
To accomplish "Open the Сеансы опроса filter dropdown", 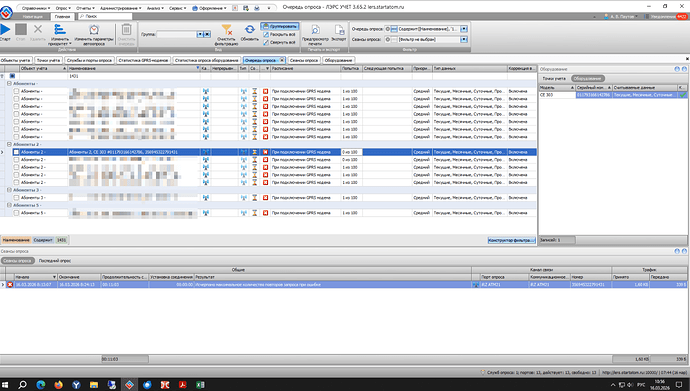I will pos(464,40).
